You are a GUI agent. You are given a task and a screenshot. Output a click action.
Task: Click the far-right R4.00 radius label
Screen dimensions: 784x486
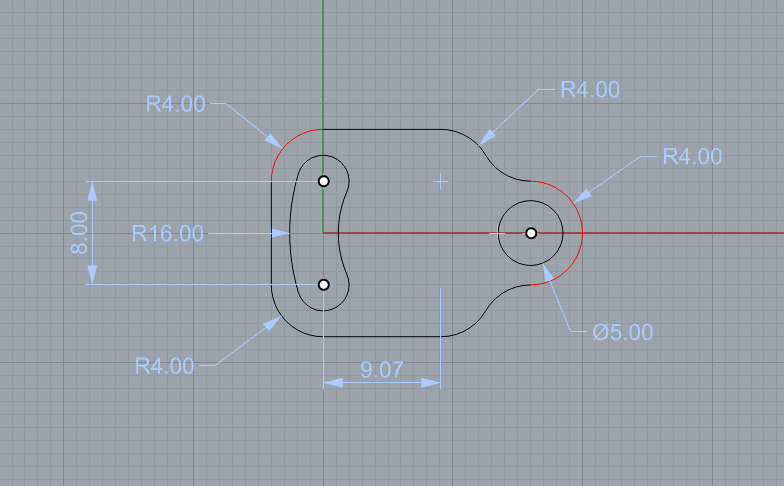coord(691,157)
